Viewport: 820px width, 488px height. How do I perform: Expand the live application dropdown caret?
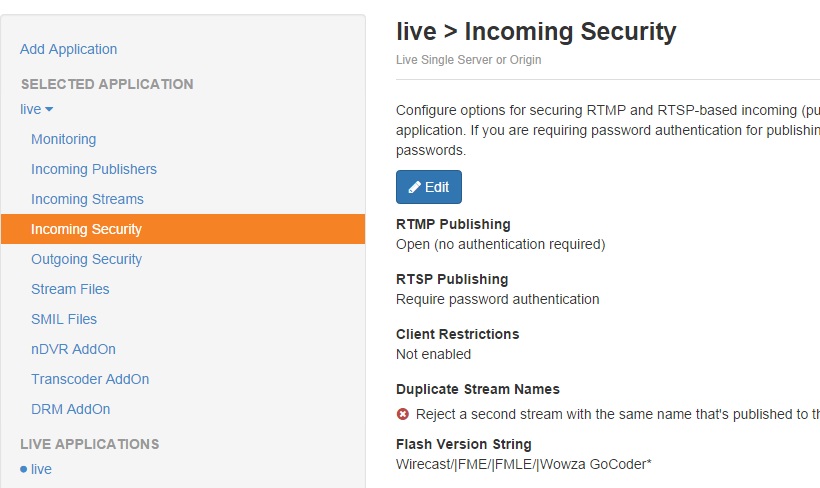point(49,109)
